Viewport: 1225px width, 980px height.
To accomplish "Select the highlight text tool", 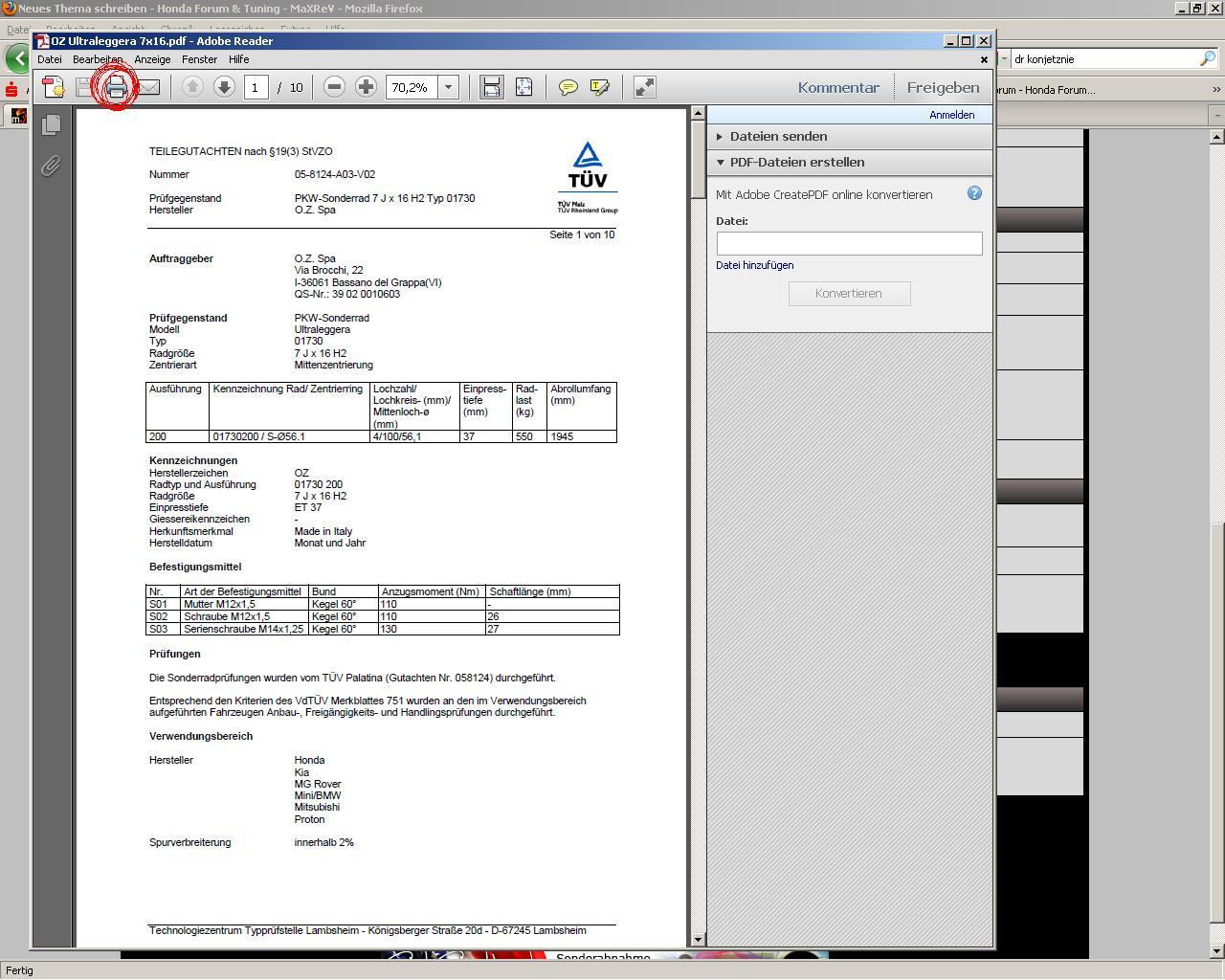I will [600, 87].
